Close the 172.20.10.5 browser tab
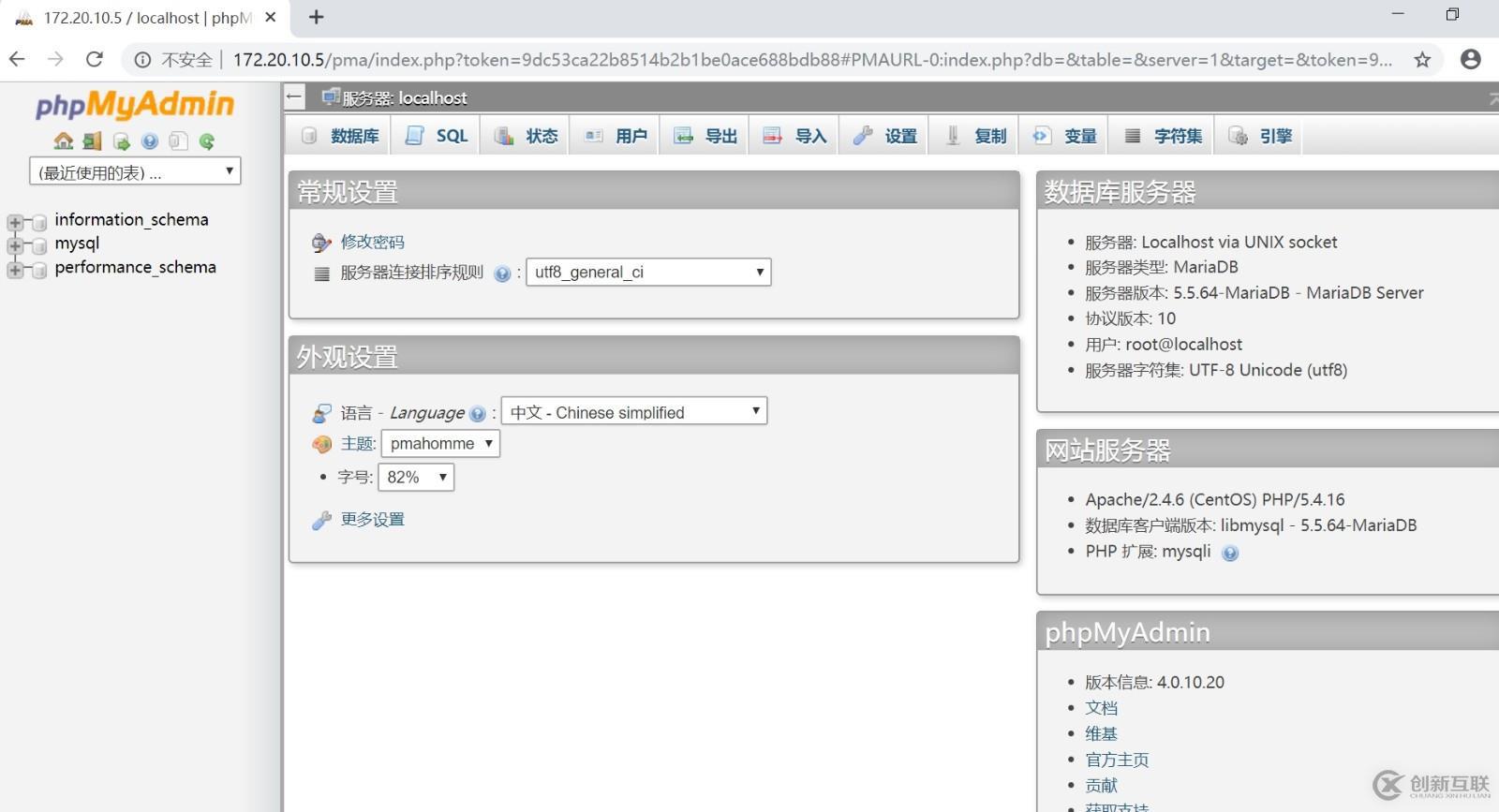This screenshot has height=812, width=1499. tap(271, 17)
